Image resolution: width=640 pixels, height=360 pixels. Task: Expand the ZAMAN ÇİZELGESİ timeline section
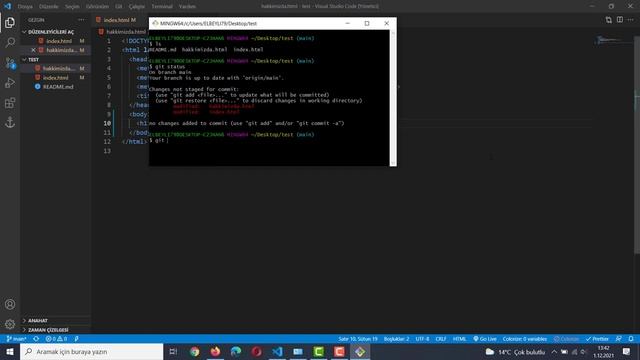(48, 329)
